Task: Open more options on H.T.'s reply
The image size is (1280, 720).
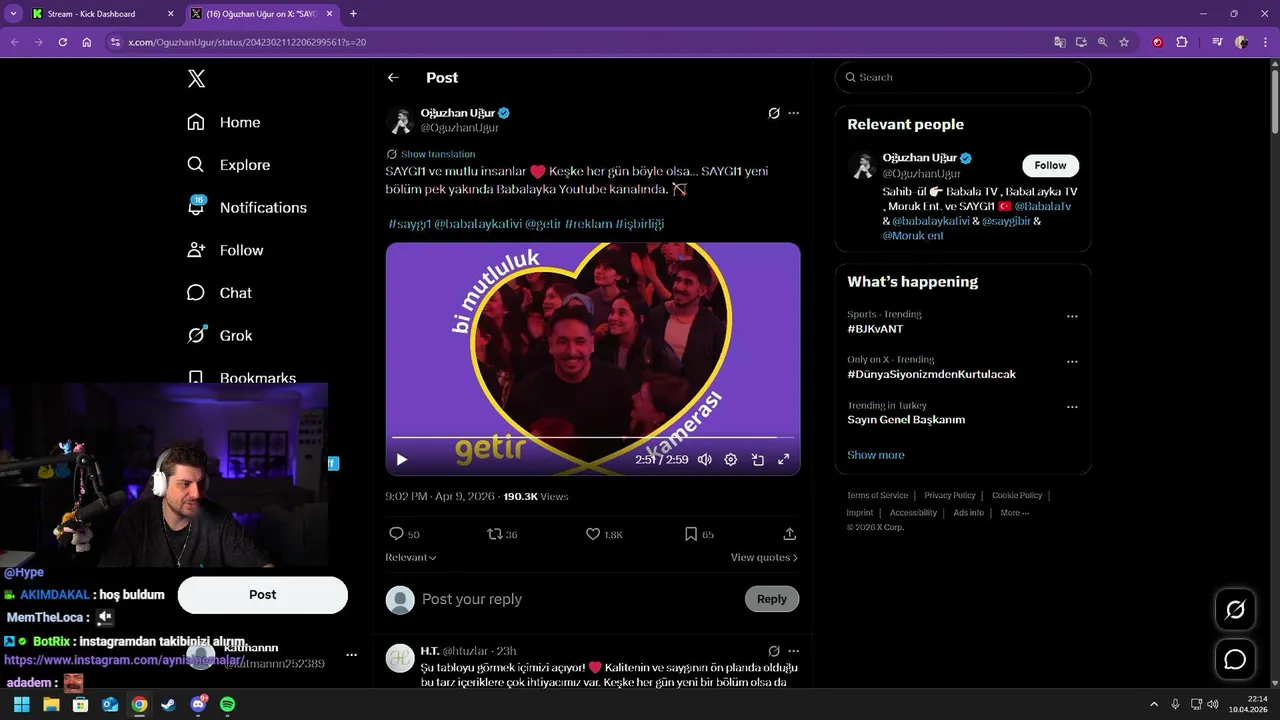Action: (794, 651)
